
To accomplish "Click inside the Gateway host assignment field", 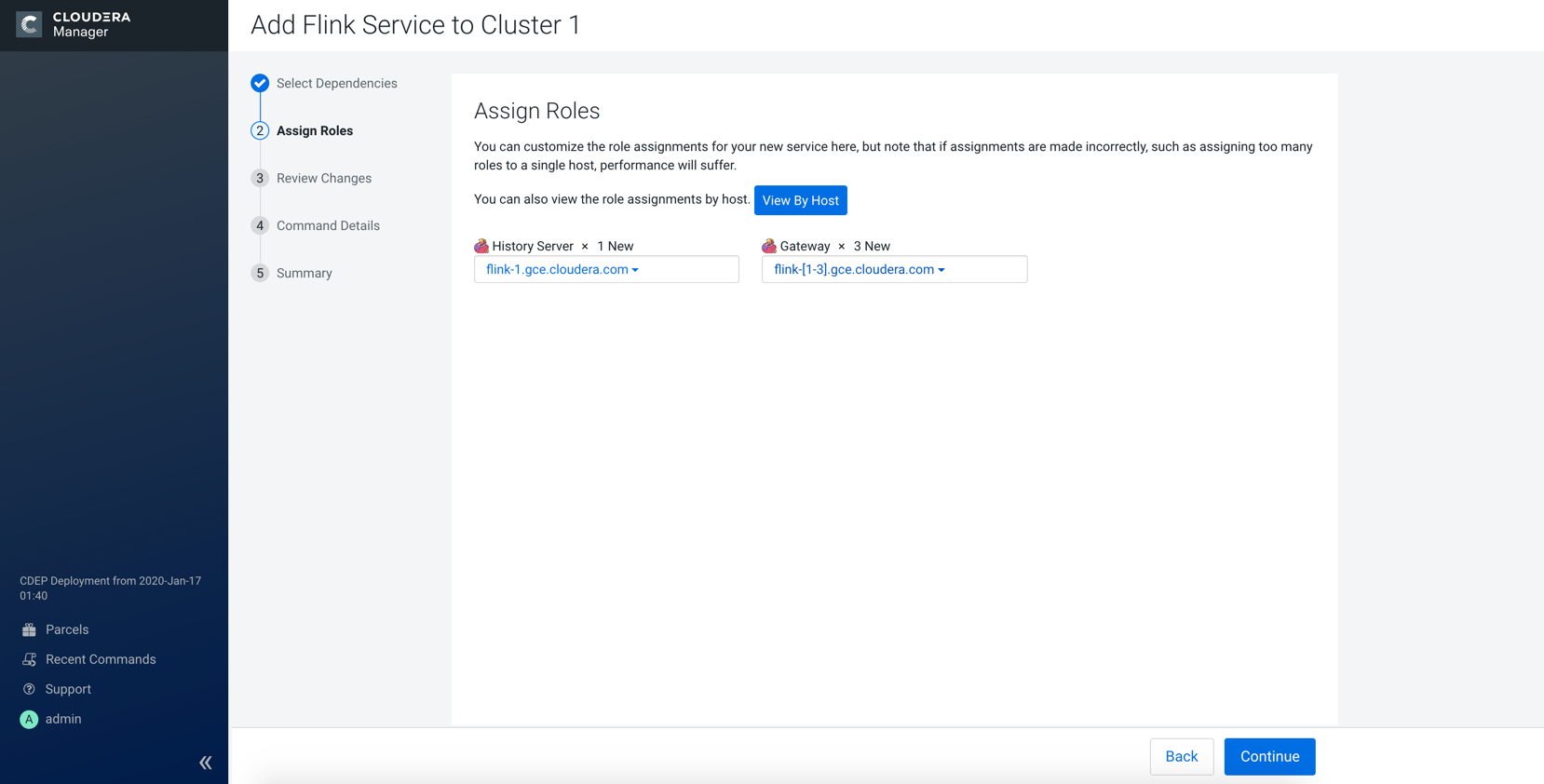I will 985,270.
